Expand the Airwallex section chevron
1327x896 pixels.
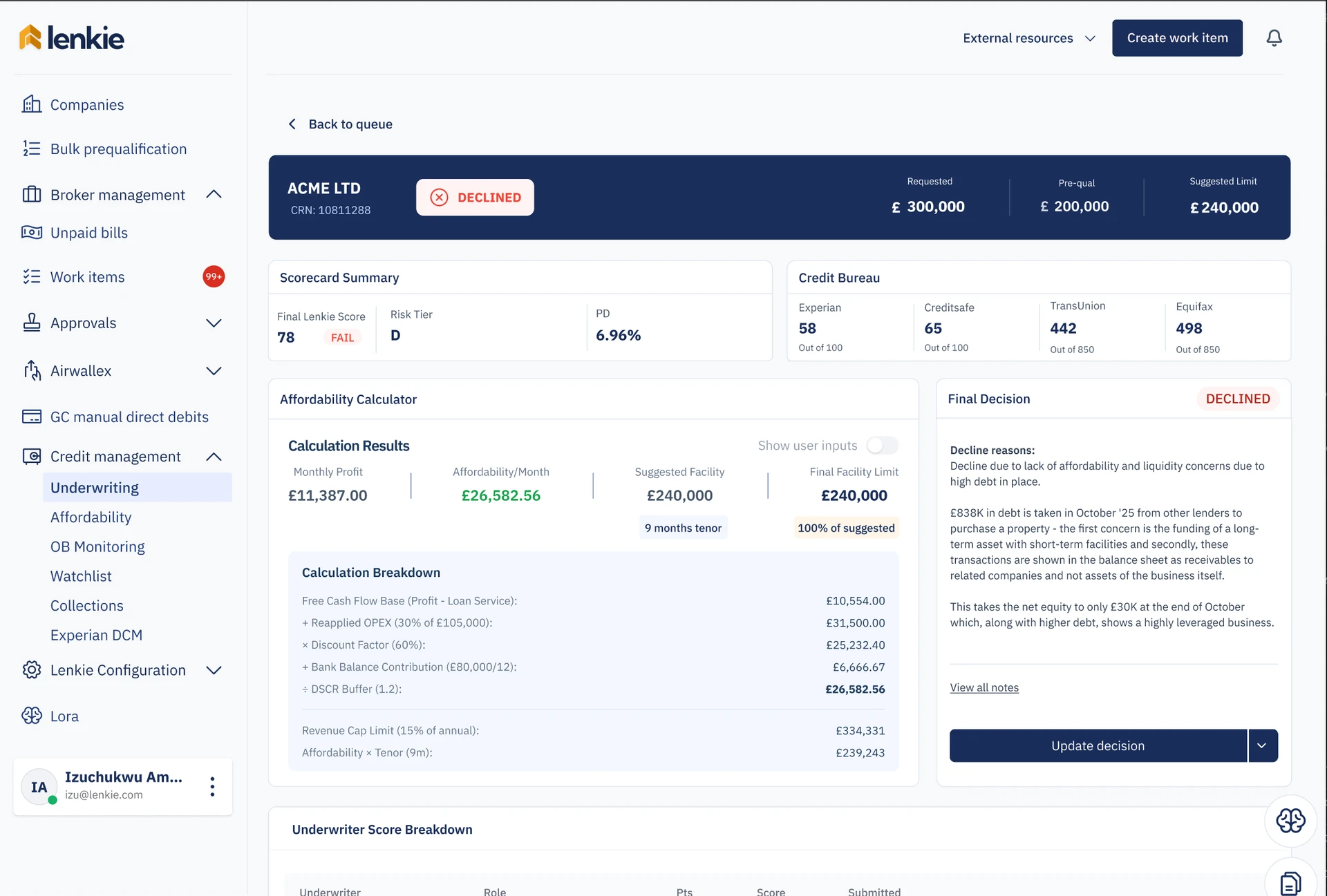click(214, 370)
